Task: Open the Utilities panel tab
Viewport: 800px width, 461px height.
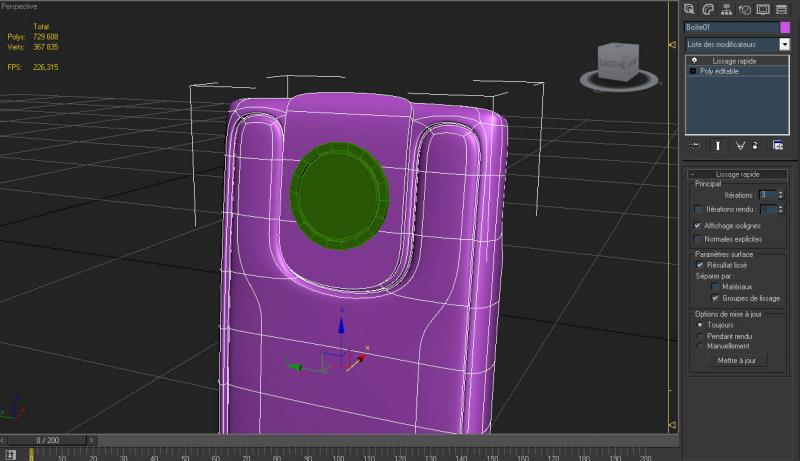Action: tap(781, 9)
